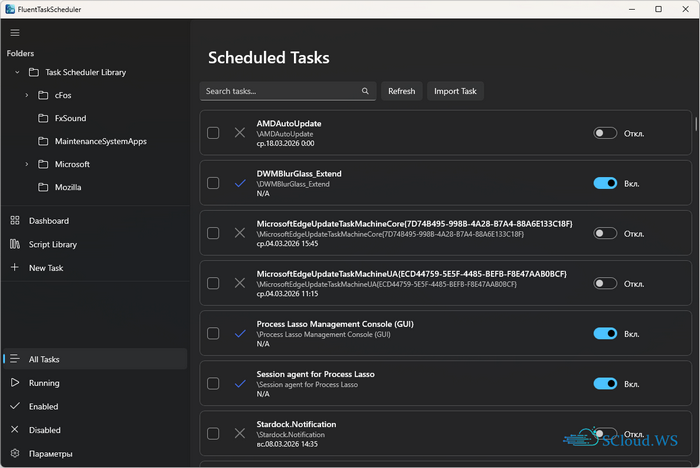The width and height of the screenshot is (700, 468).
Task: Collapse the Task Scheduler Library tree
Action: pyautogui.click(x=17, y=72)
